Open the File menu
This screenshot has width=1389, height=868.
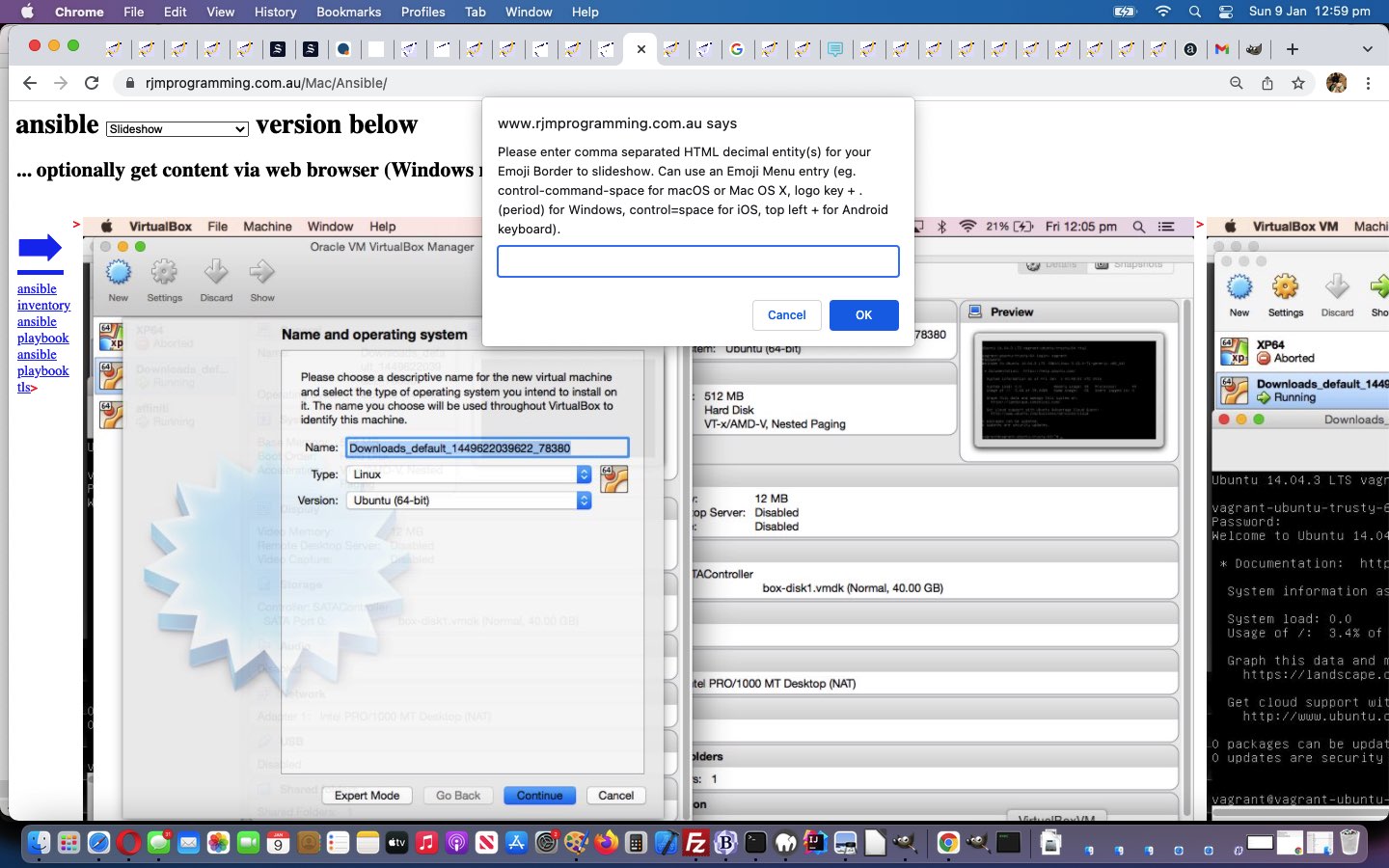(134, 12)
